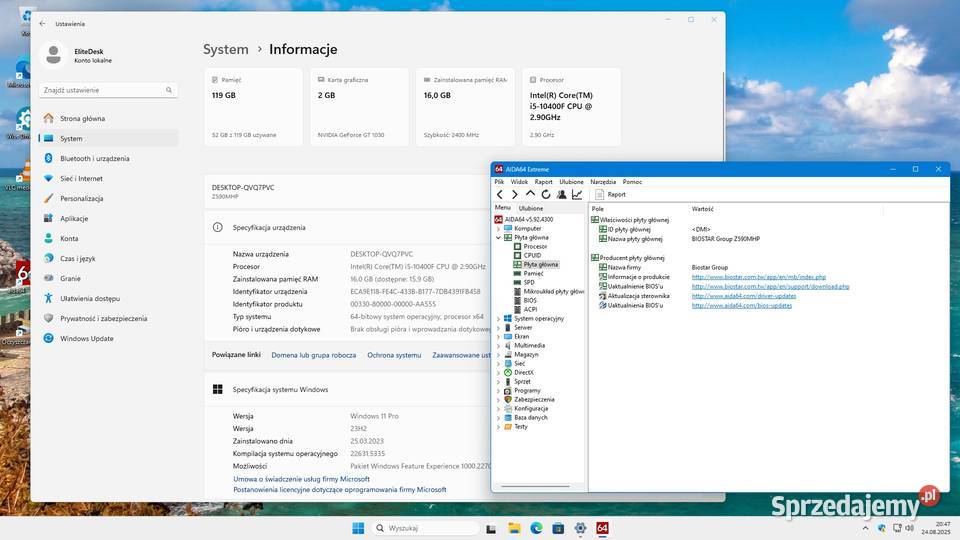This screenshot has height=540, width=960.
Task: Switch to the Ulubione tab in AIDA64 sidebar
Action: pyautogui.click(x=531, y=208)
